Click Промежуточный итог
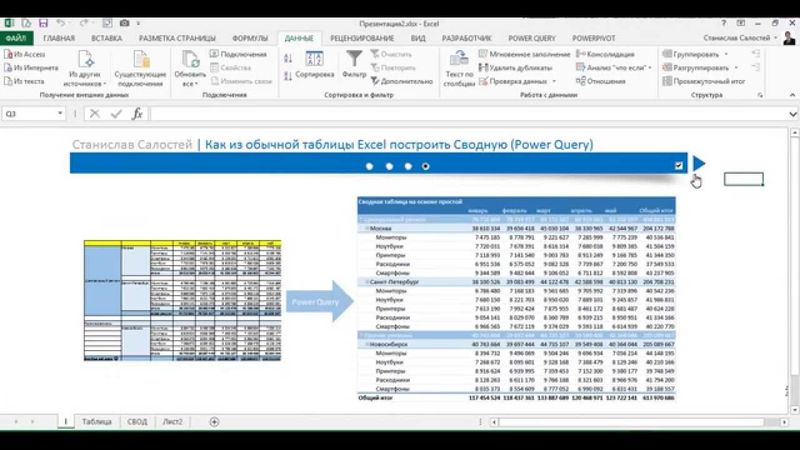The width and height of the screenshot is (800, 450). [704, 81]
